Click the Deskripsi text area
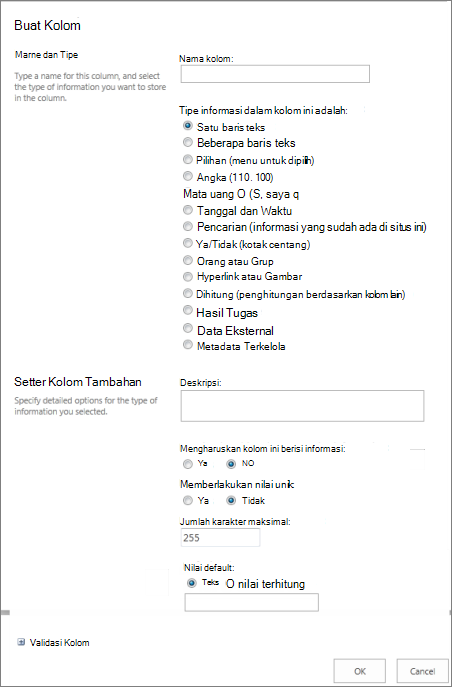The height and width of the screenshot is (687, 452). click(302, 406)
